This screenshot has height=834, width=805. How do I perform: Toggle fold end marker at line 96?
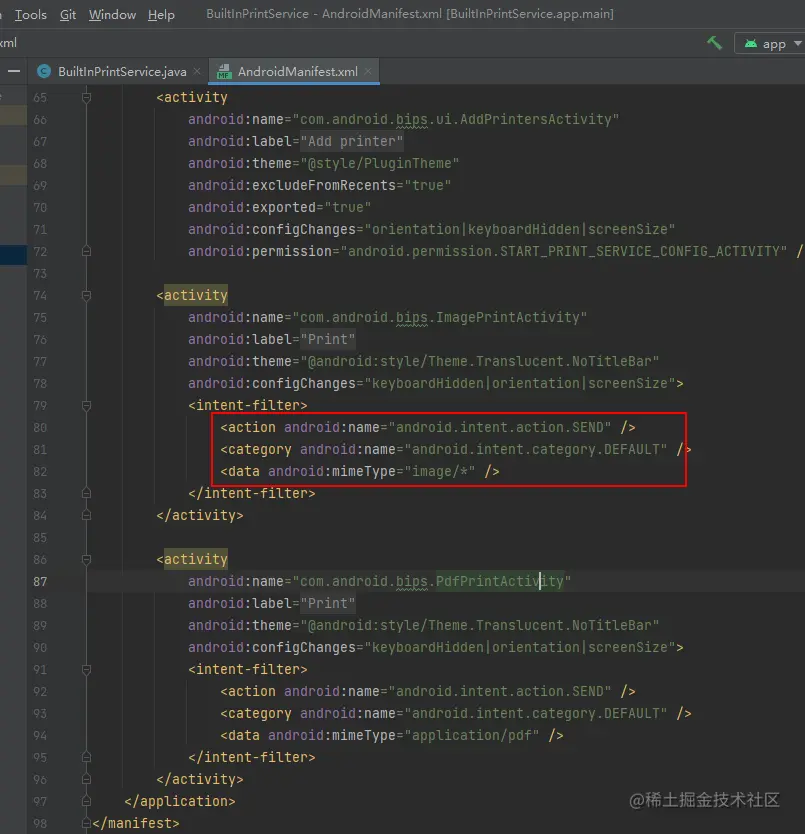(86, 779)
